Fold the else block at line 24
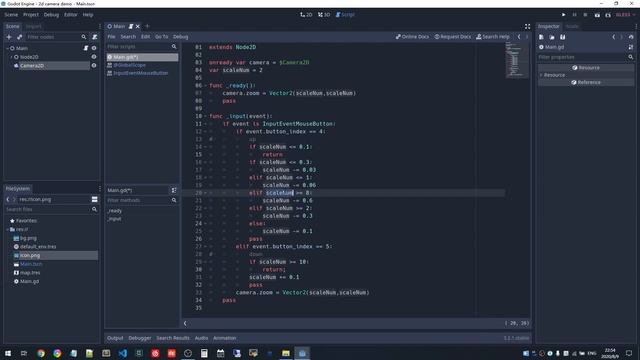This screenshot has width=640, height=360. click(x=205, y=224)
